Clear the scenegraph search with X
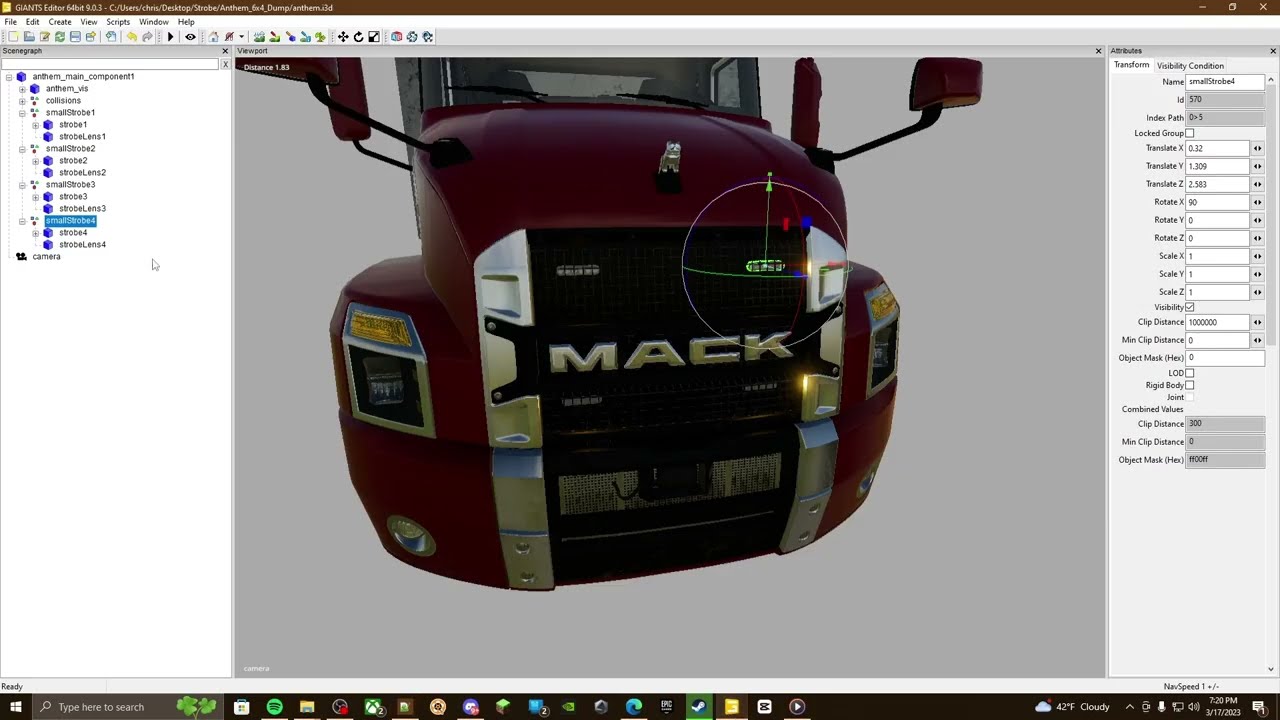The height and width of the screenshot is (720, 1280). 225,65
